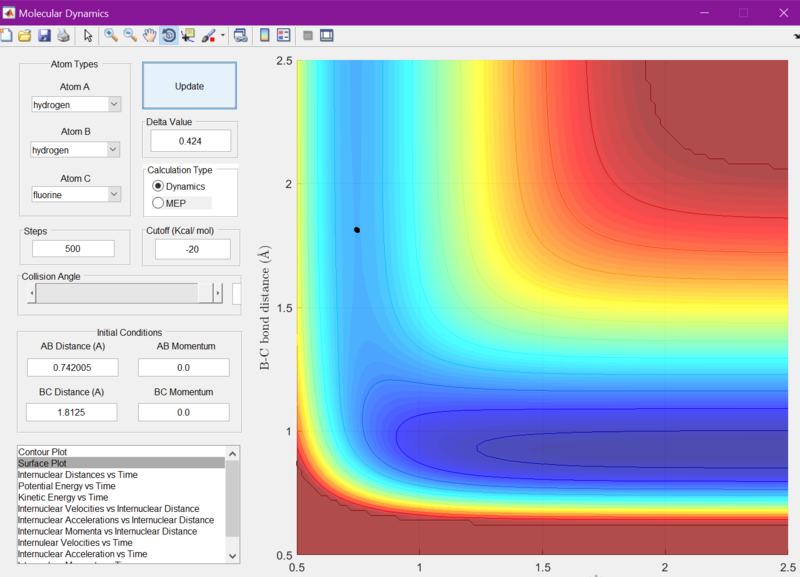Click the Open File folder icon
The height and width of the screenshot is (577, 800).
tap(25, 35)
